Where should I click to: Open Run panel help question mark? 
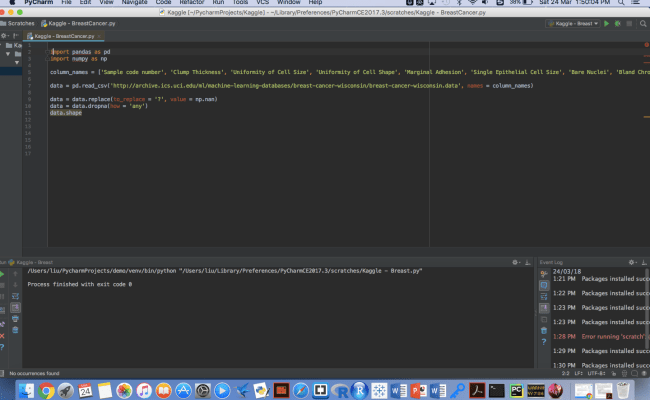click(x=2, y=347)
